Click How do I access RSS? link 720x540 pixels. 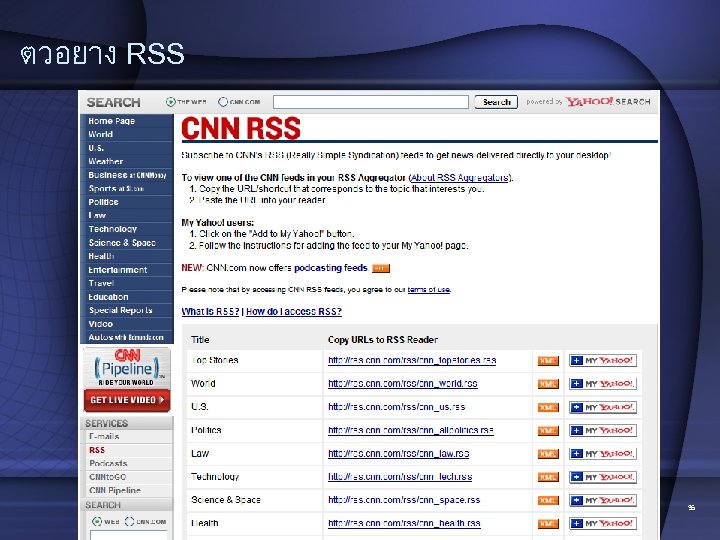294,311
